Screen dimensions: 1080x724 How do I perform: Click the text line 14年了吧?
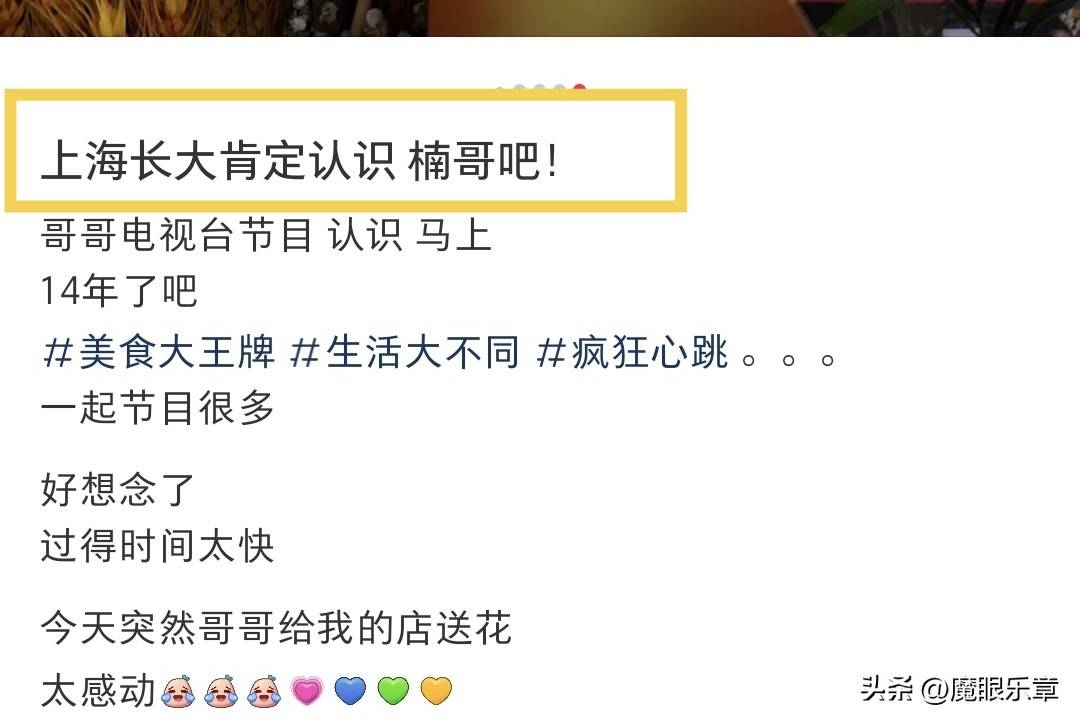pyautogui.click(x=119, y=290)
